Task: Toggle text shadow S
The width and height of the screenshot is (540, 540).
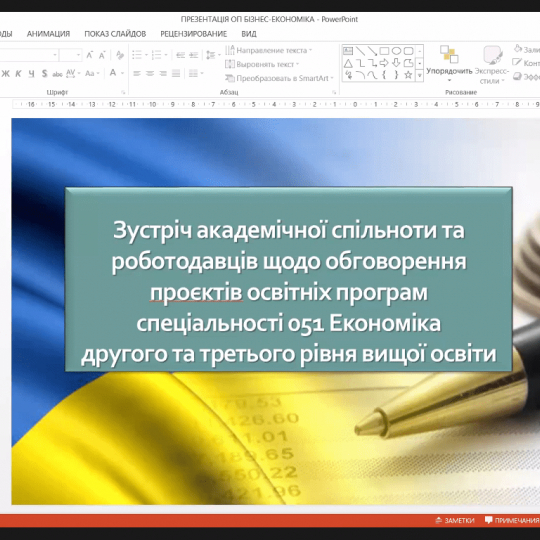Action: pyautogui.click(x=44, y=73)
